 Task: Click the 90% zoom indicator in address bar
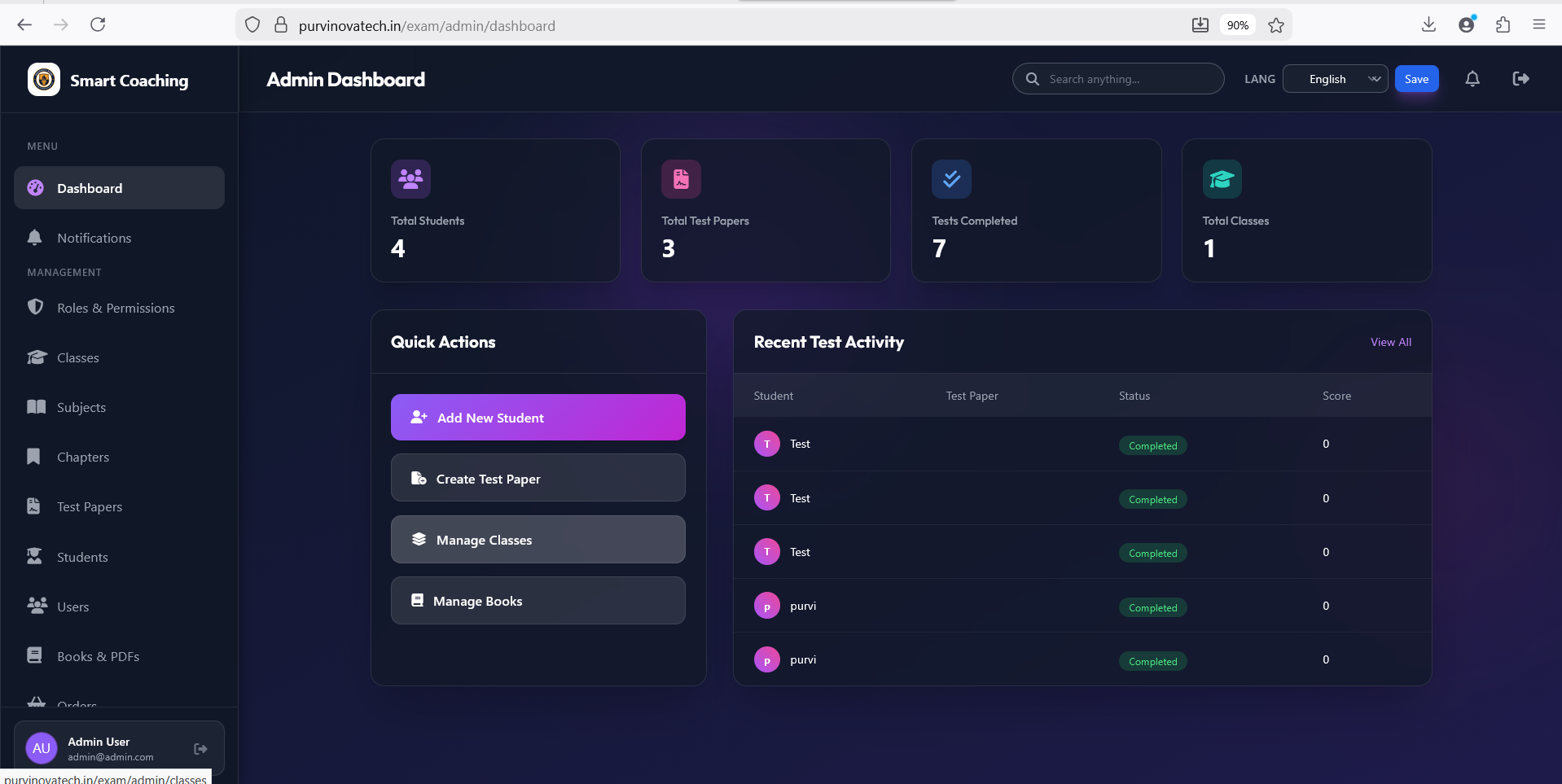[1236, 24]
